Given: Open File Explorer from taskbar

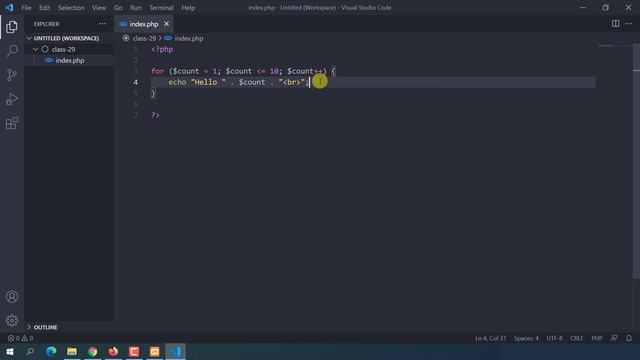Looking at the screenshot, I should click(x=72, y=351).
